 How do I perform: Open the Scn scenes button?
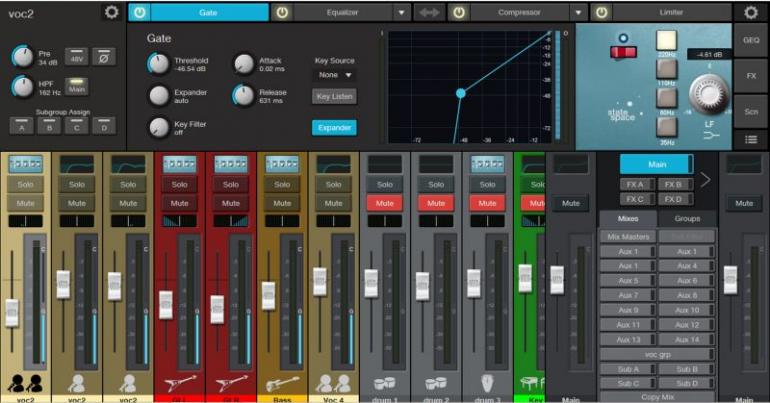click(x=751, y=112)
